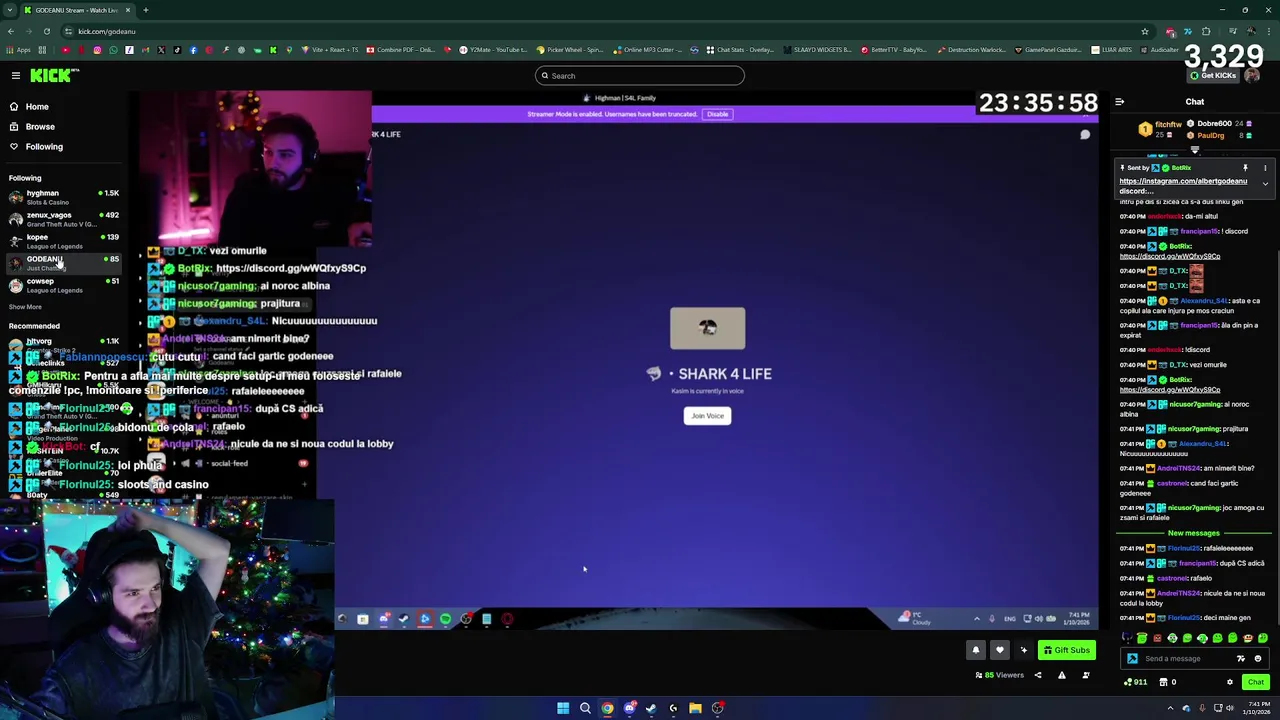Screen dimensions: 1280x720
Task: Click the taskbar clock showing 7:41 PM
Action: tap(1255, 708)
